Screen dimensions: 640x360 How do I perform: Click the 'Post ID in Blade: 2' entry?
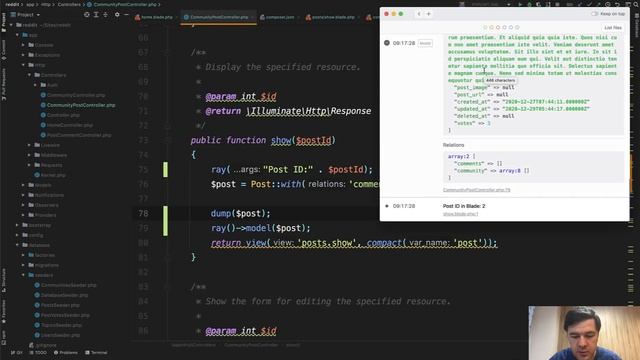(464, 206)
